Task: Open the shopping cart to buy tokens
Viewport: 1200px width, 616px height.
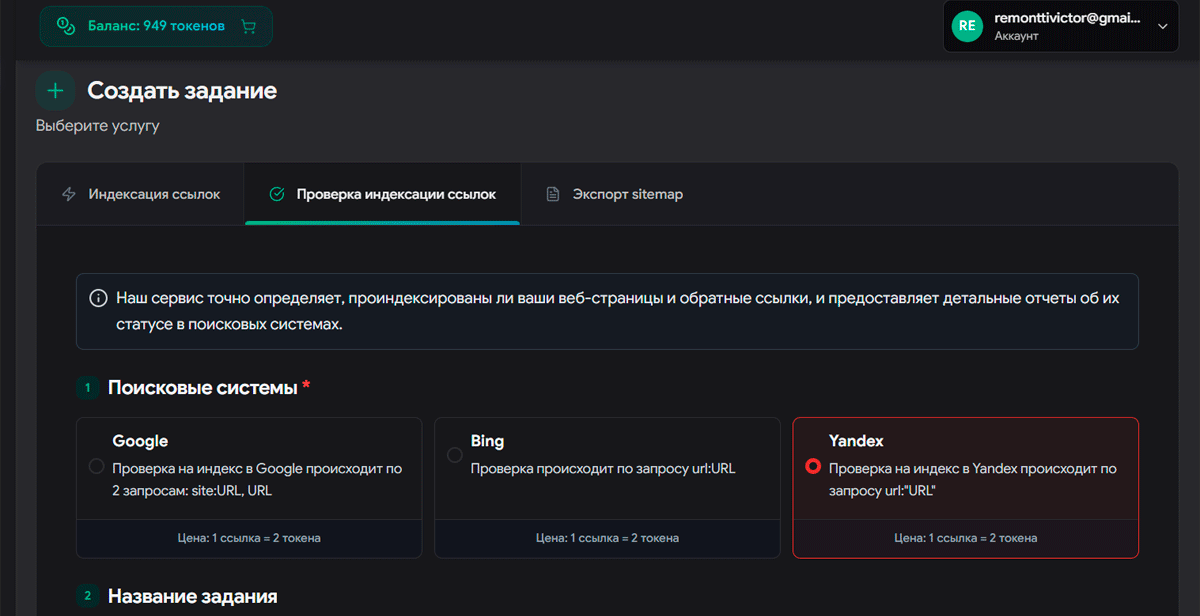Action: (x=246, y=26)
